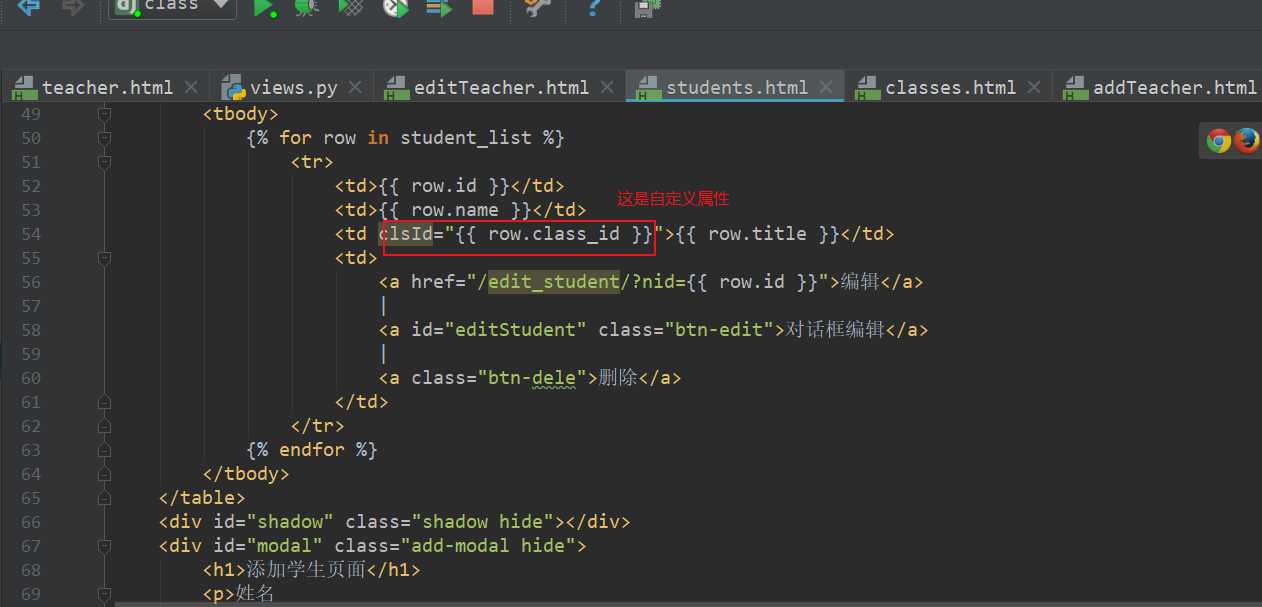Close the teacher.html tab
This screenshot has height=607, width=1262.
(x=192, y=88)
